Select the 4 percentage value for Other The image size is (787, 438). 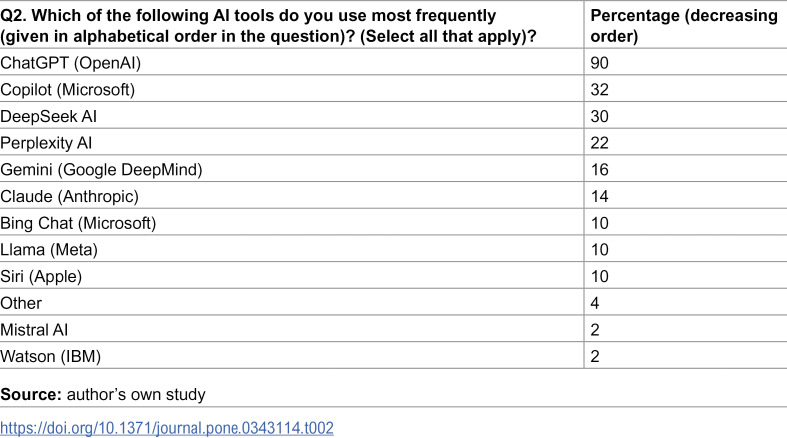pos(595,303)
